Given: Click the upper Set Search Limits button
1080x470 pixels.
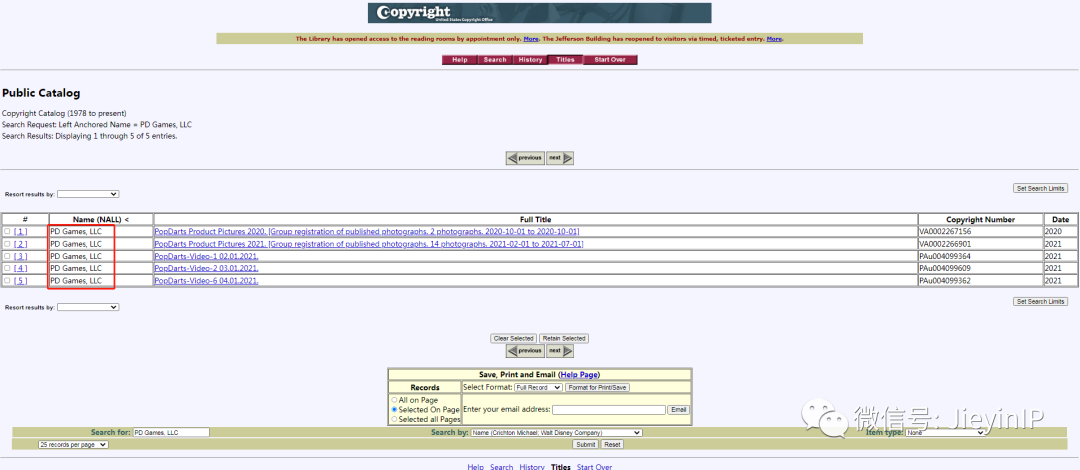Looking at the screenshot, I should (x=1041, y=188).
